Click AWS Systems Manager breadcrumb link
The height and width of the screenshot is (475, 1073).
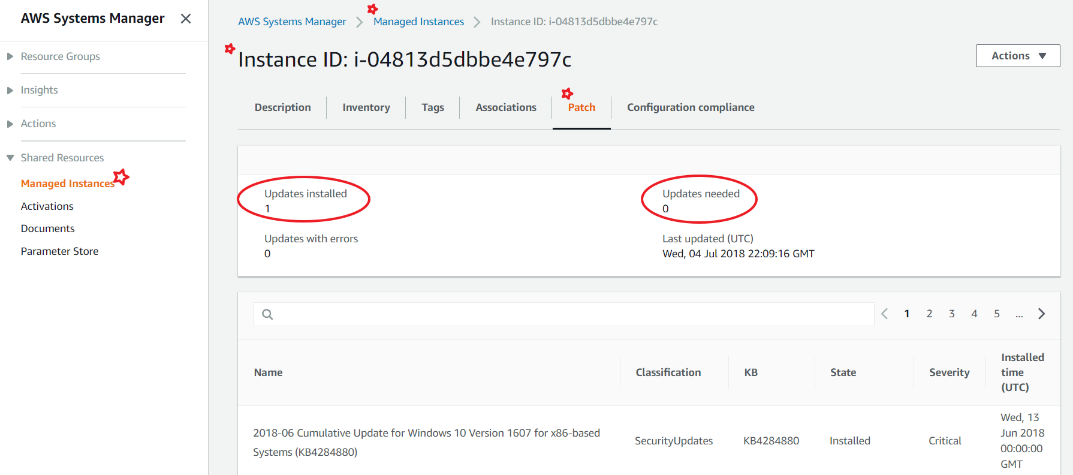click(292, 21)
